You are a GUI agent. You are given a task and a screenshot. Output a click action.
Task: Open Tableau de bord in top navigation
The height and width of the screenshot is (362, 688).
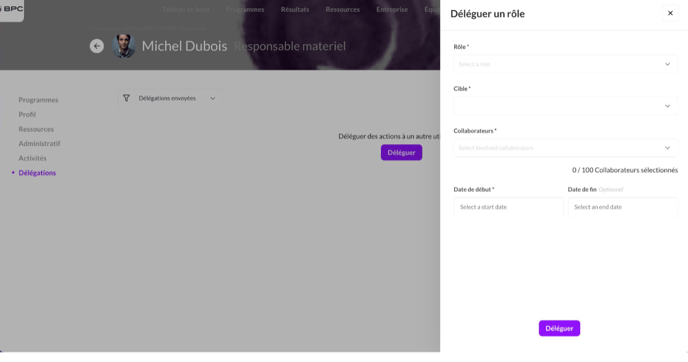186,9
